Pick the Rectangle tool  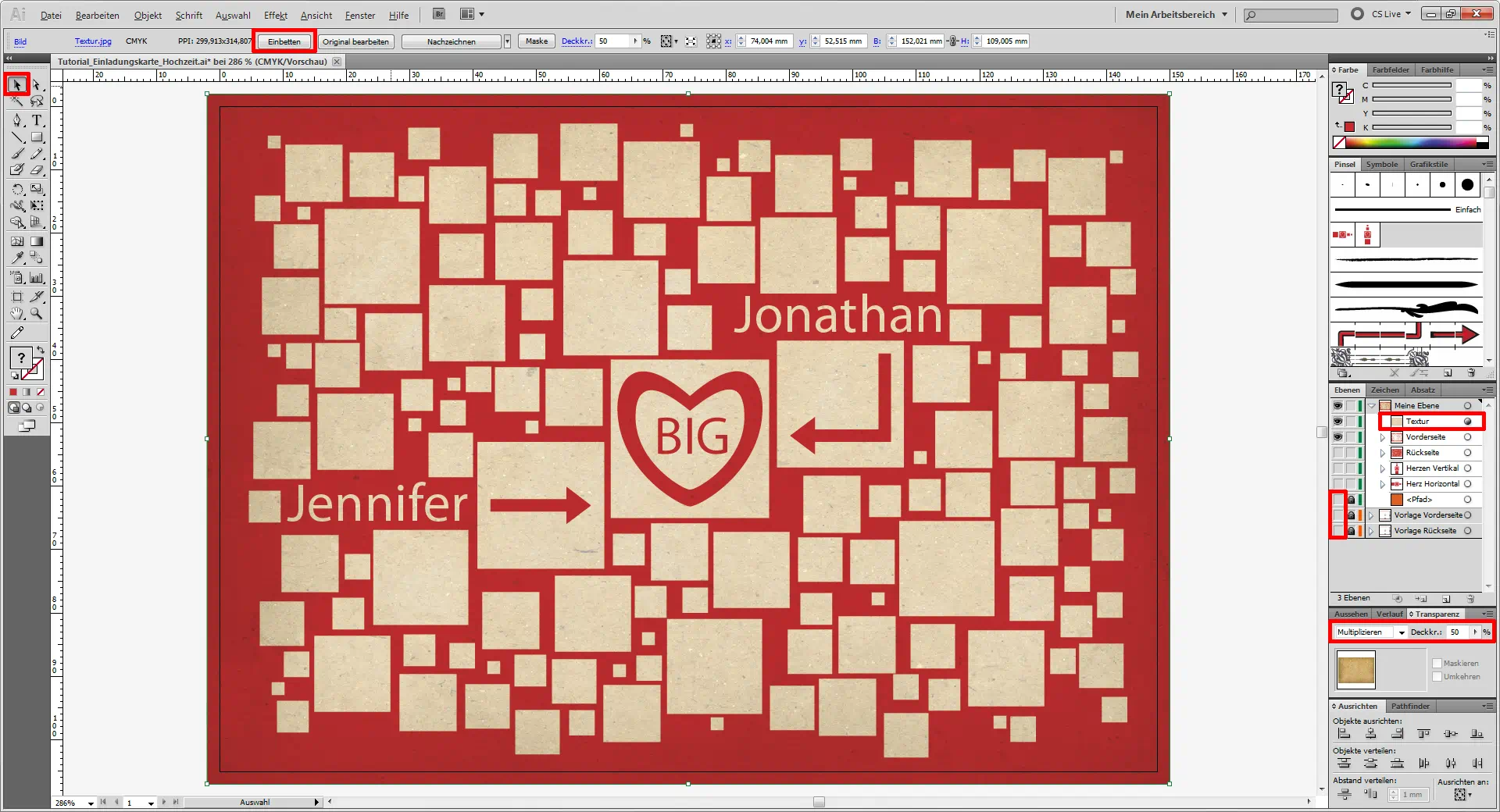click(x=37, y=137)
